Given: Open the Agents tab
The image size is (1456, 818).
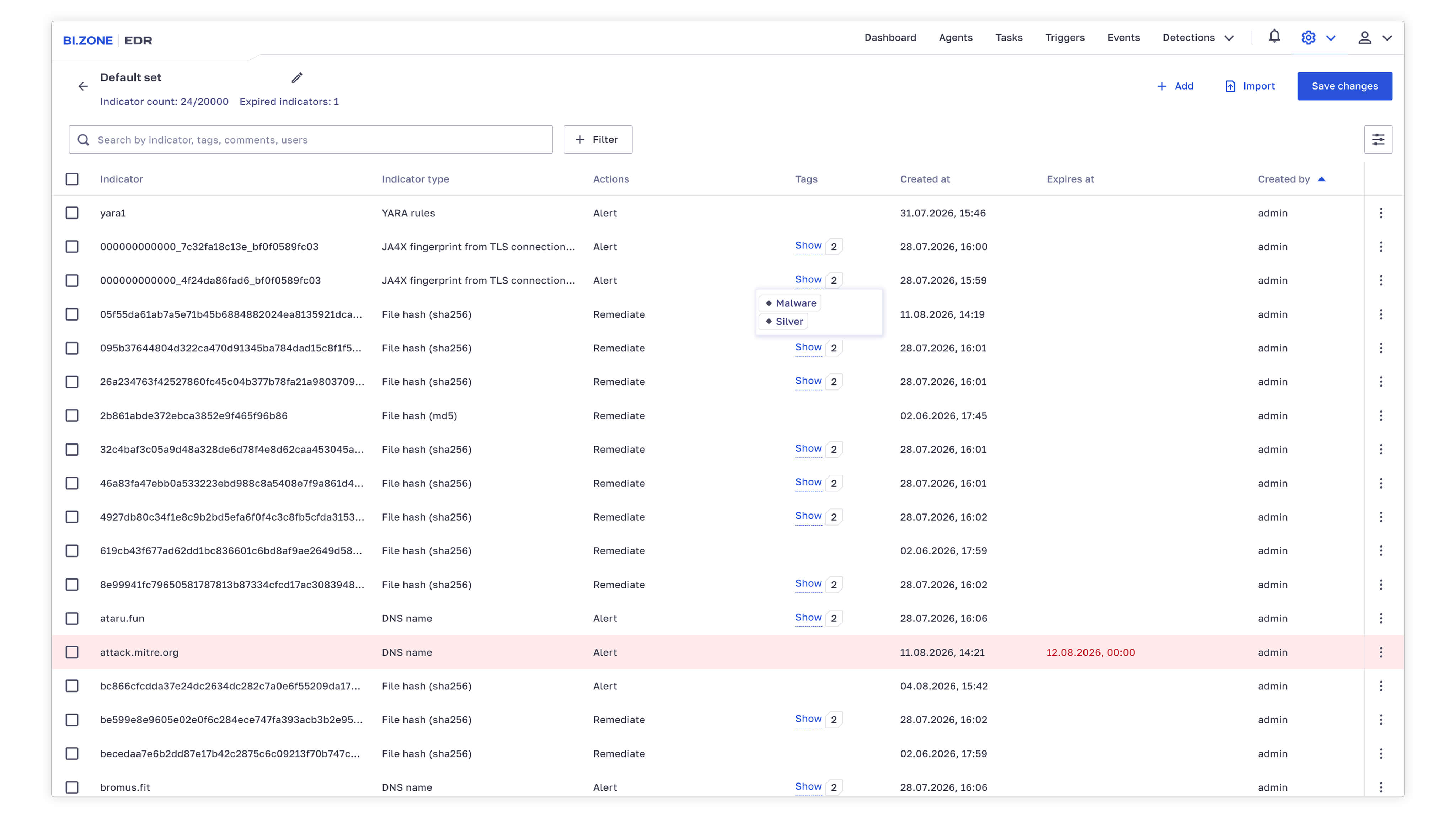Looking at the screenshot, I should pos(955,38).
